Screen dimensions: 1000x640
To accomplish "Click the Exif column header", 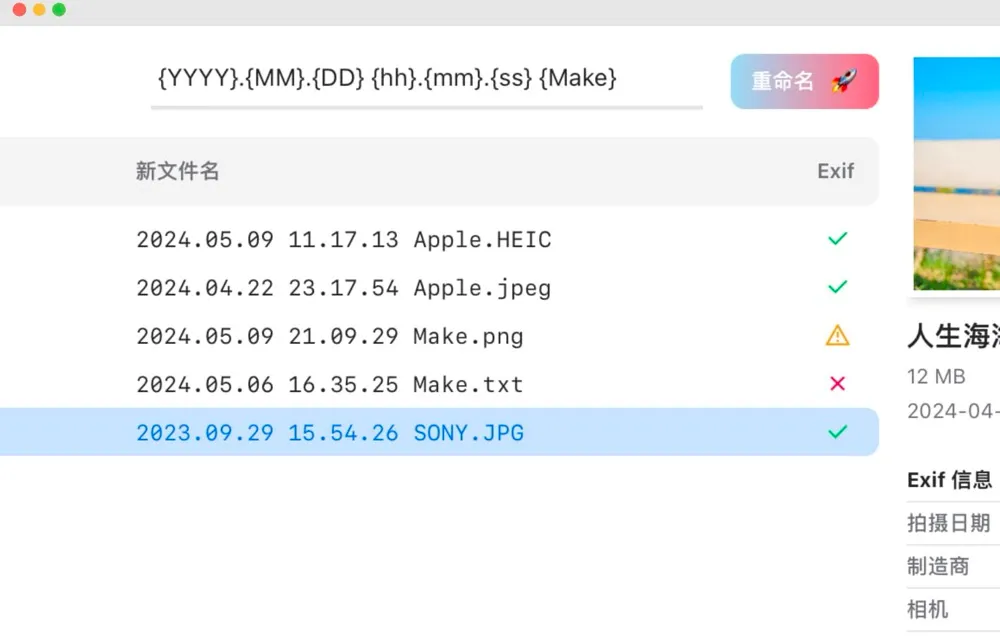I will coord(835,171).
